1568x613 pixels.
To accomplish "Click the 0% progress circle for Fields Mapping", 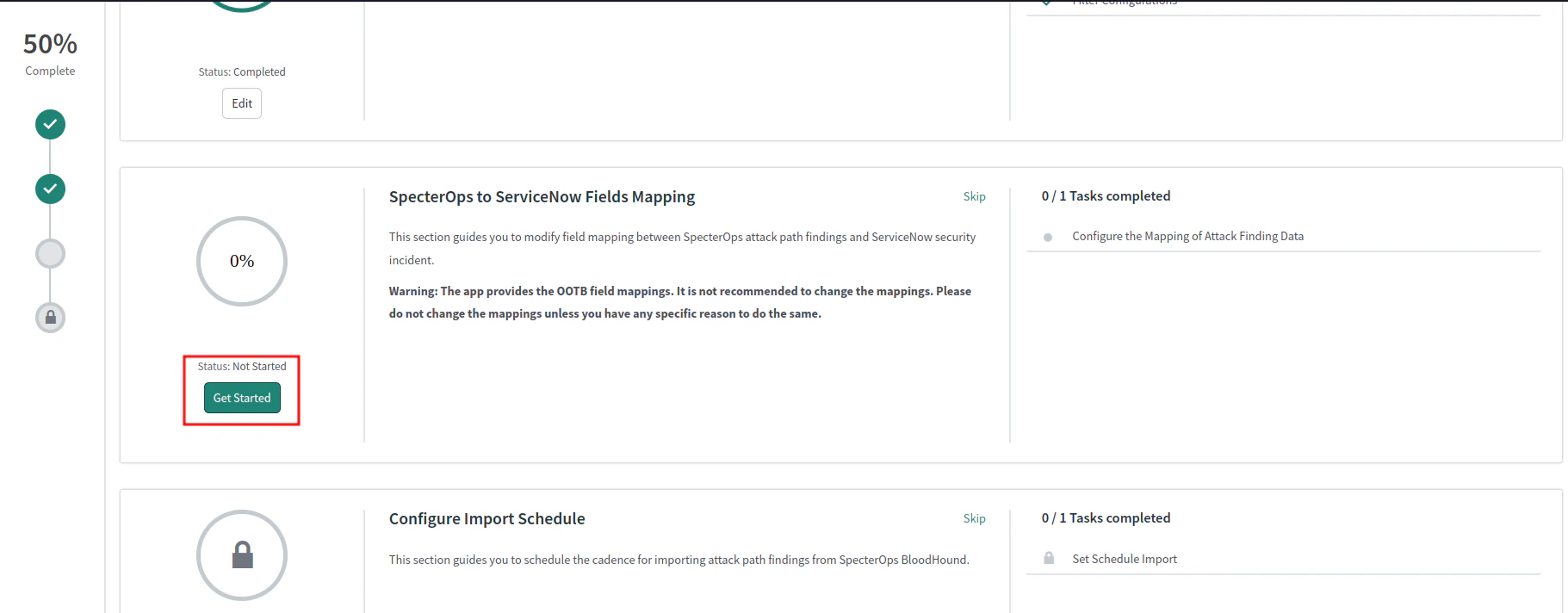I will pyautogui.click(x=242, y=261).
